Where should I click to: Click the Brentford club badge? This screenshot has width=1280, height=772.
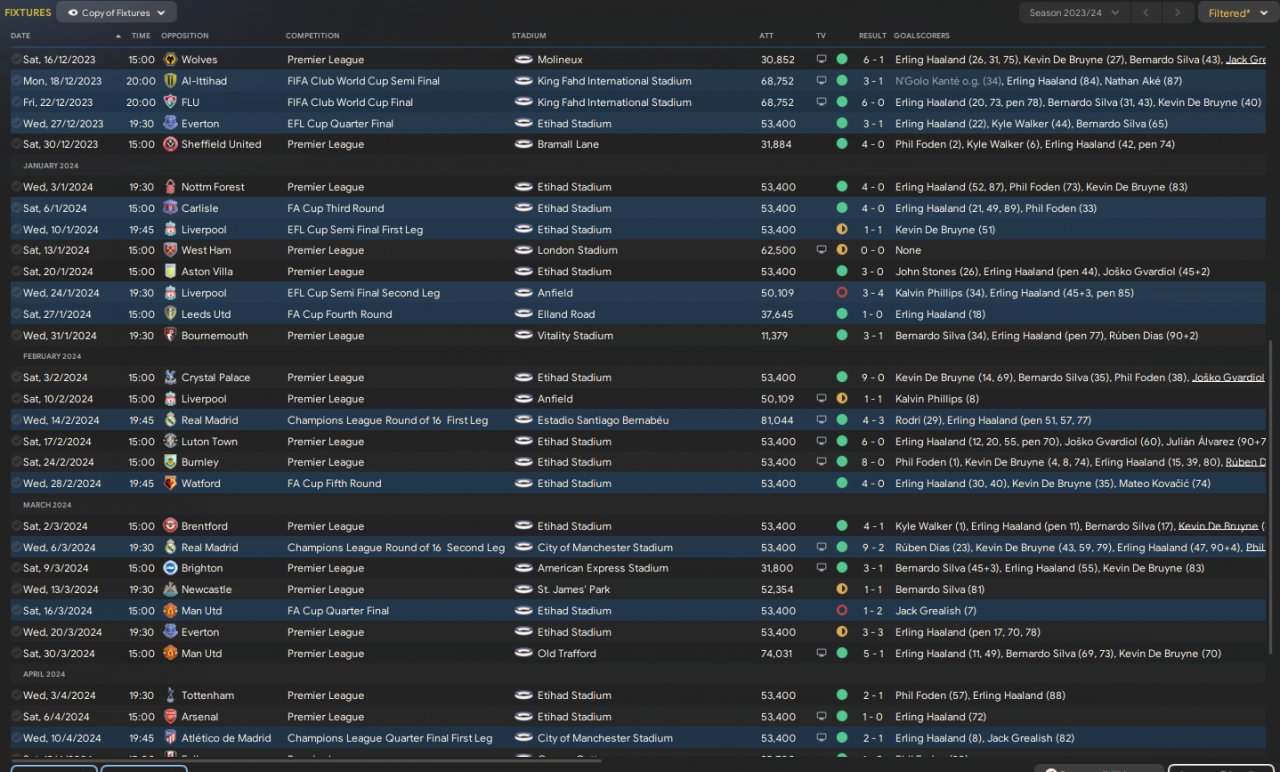point(170,526)
